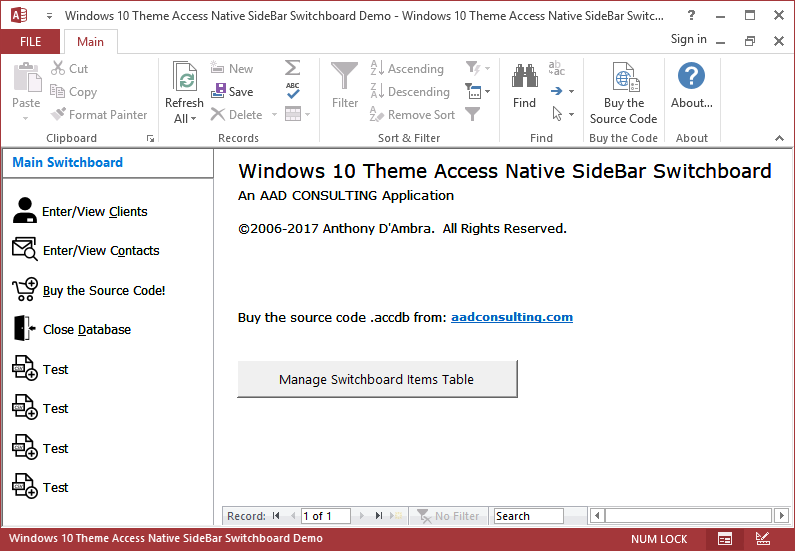Expand the Refresh All dropdown arrow
The width and height of the screenshot is (795, 551).
click(194, 119)
